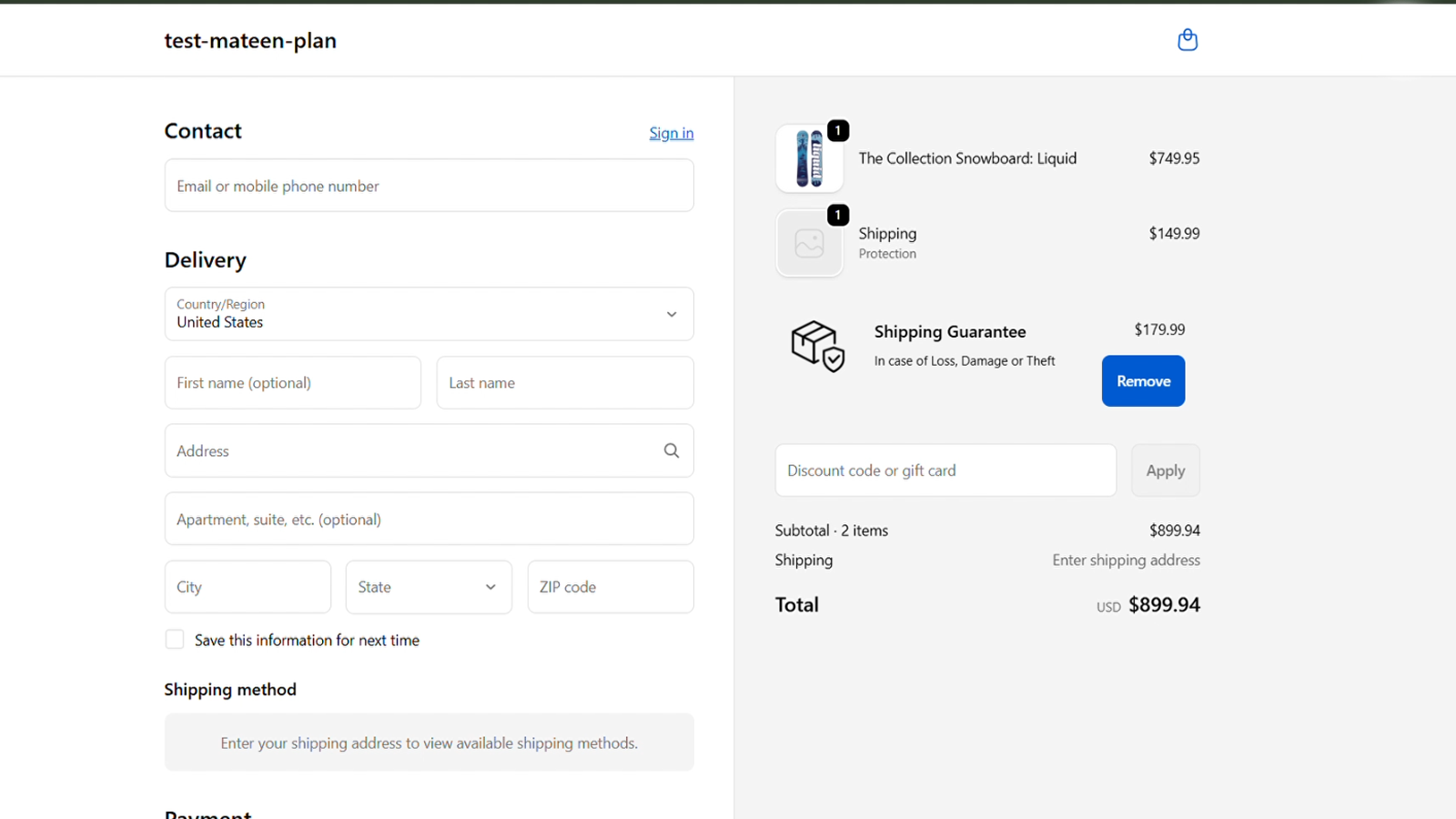
Task: Click the Shipping Guarantee box shield icon
Action: pos(817,346)
